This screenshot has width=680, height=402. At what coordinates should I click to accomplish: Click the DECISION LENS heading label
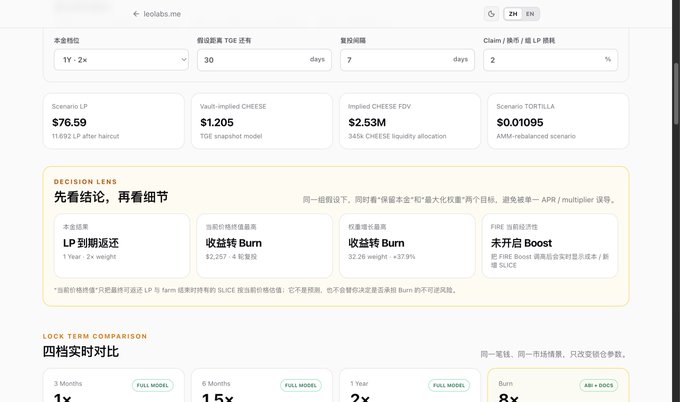(x=85, y=182)
